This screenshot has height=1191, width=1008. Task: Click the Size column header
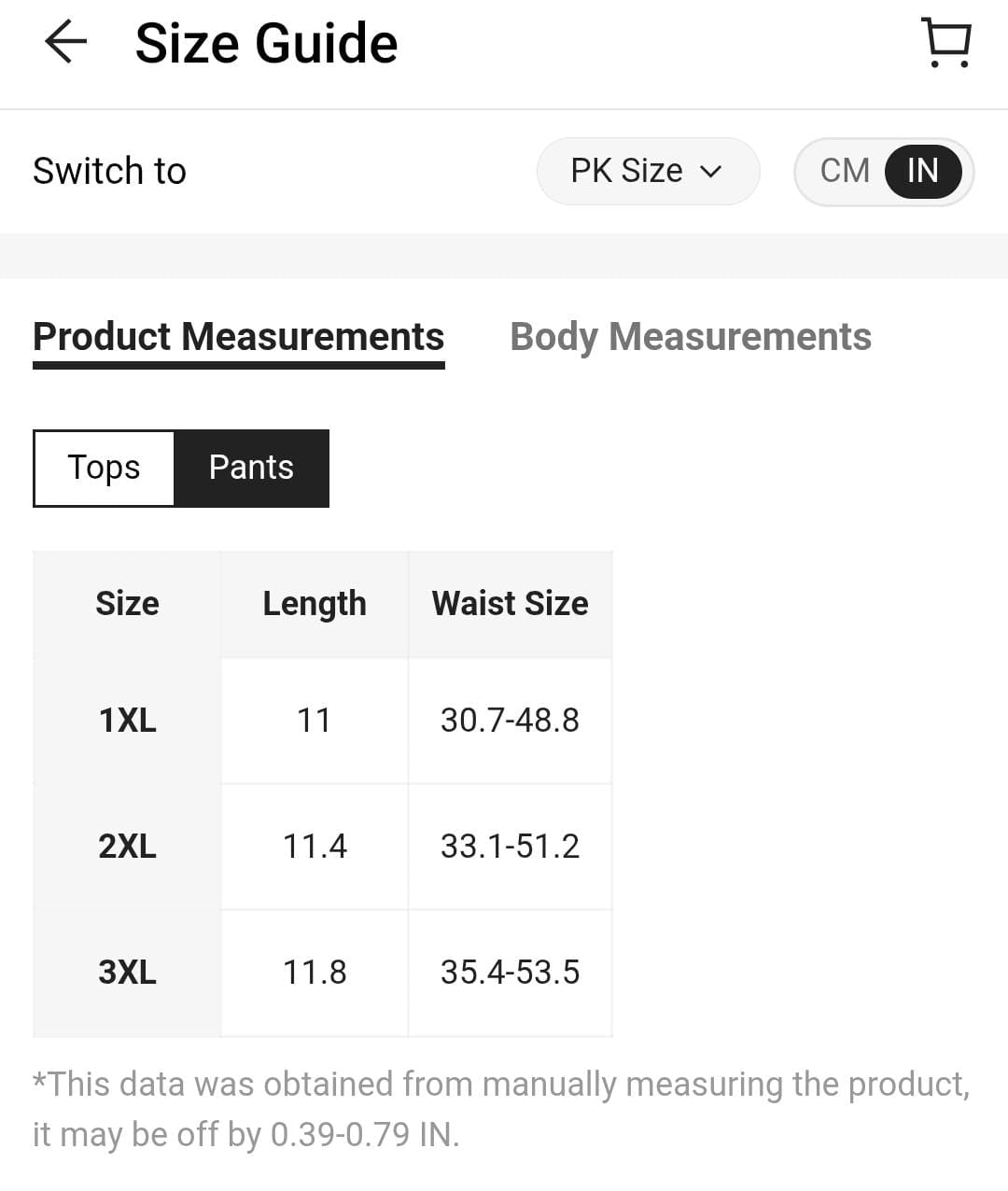(127, 604)
